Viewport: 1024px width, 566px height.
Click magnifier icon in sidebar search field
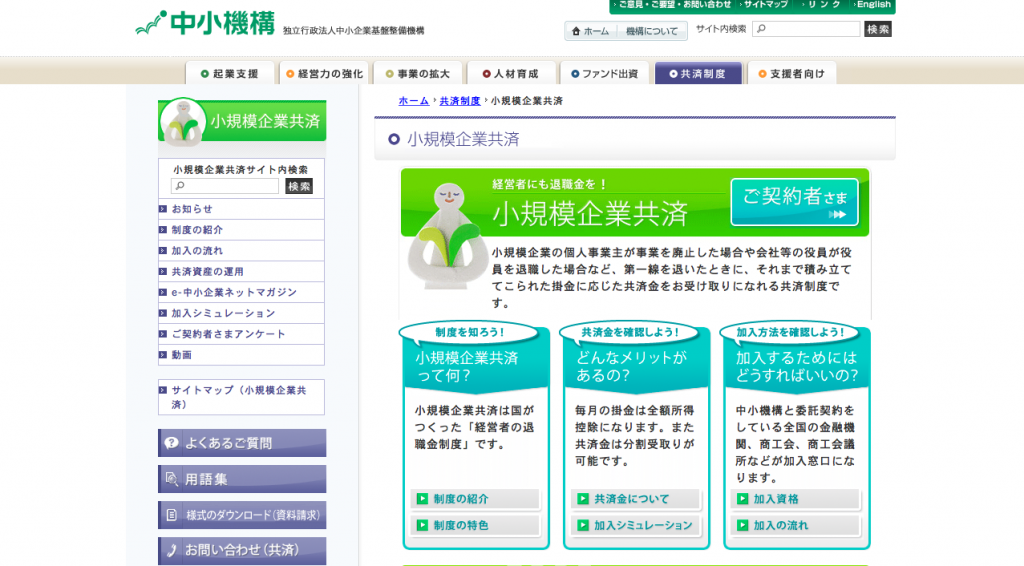click(x=180, y=186)
